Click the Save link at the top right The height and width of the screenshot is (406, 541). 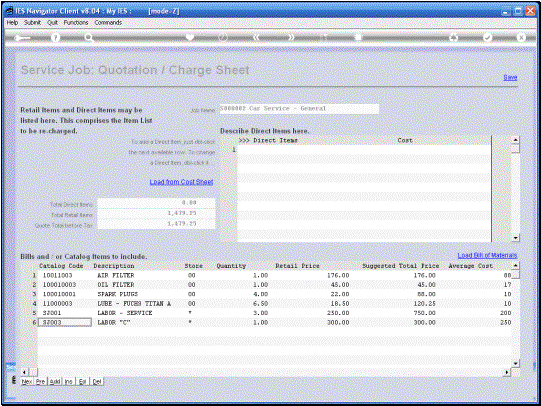(510, 77)
